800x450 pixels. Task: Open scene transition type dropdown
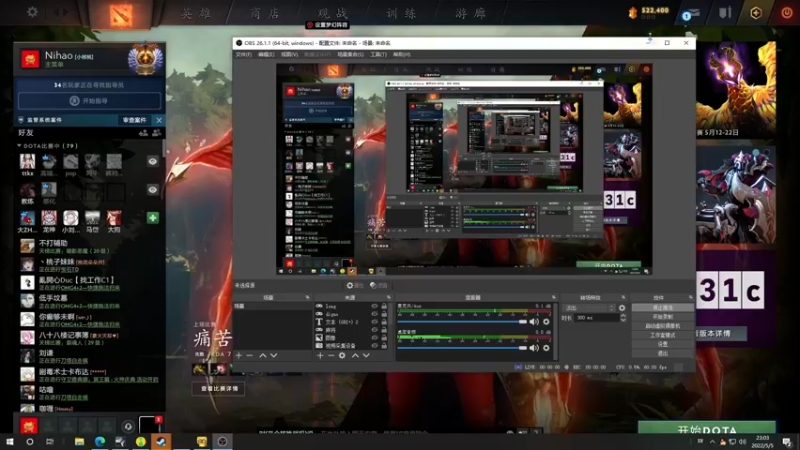click(x=589, y=308)
